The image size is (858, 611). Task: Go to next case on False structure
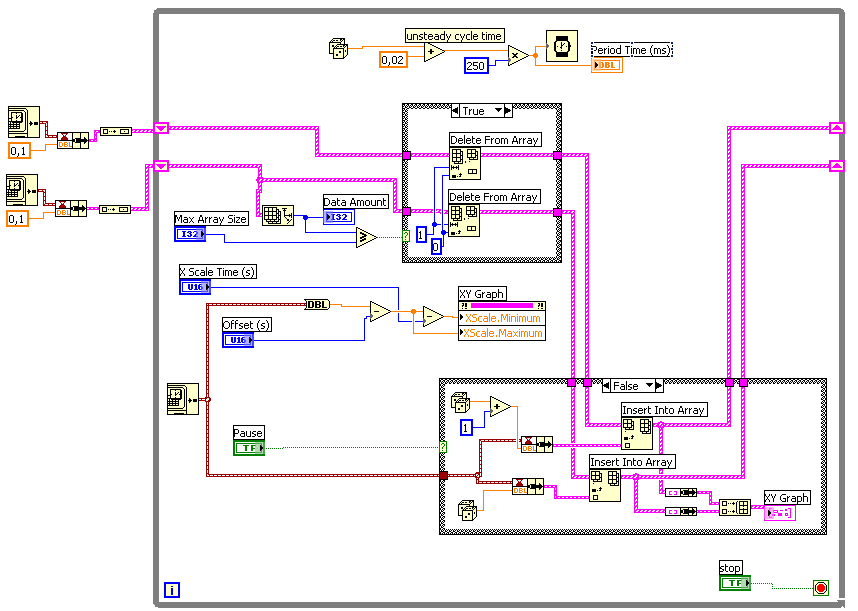coord(659,386)
